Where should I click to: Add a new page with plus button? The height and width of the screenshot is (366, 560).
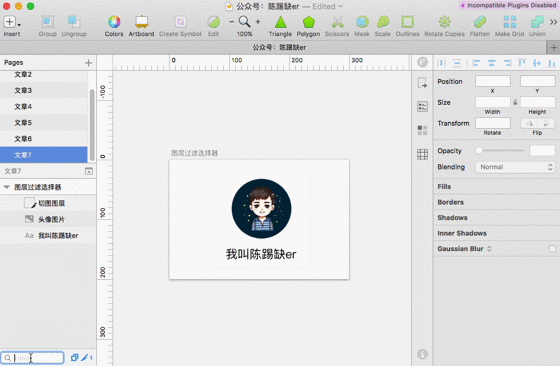coord(88,63)
